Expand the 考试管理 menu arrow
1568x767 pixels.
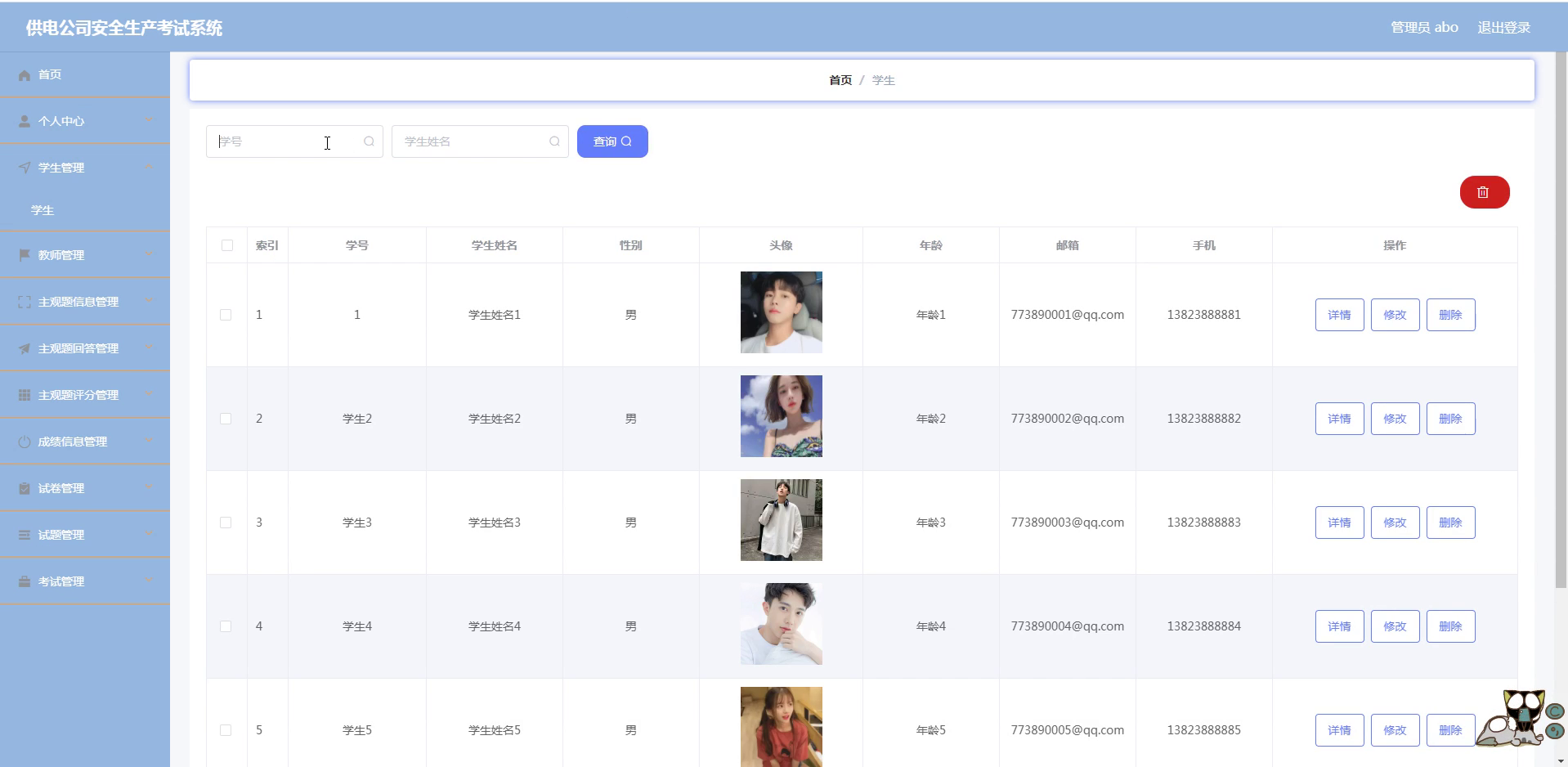tap(149, 581)
